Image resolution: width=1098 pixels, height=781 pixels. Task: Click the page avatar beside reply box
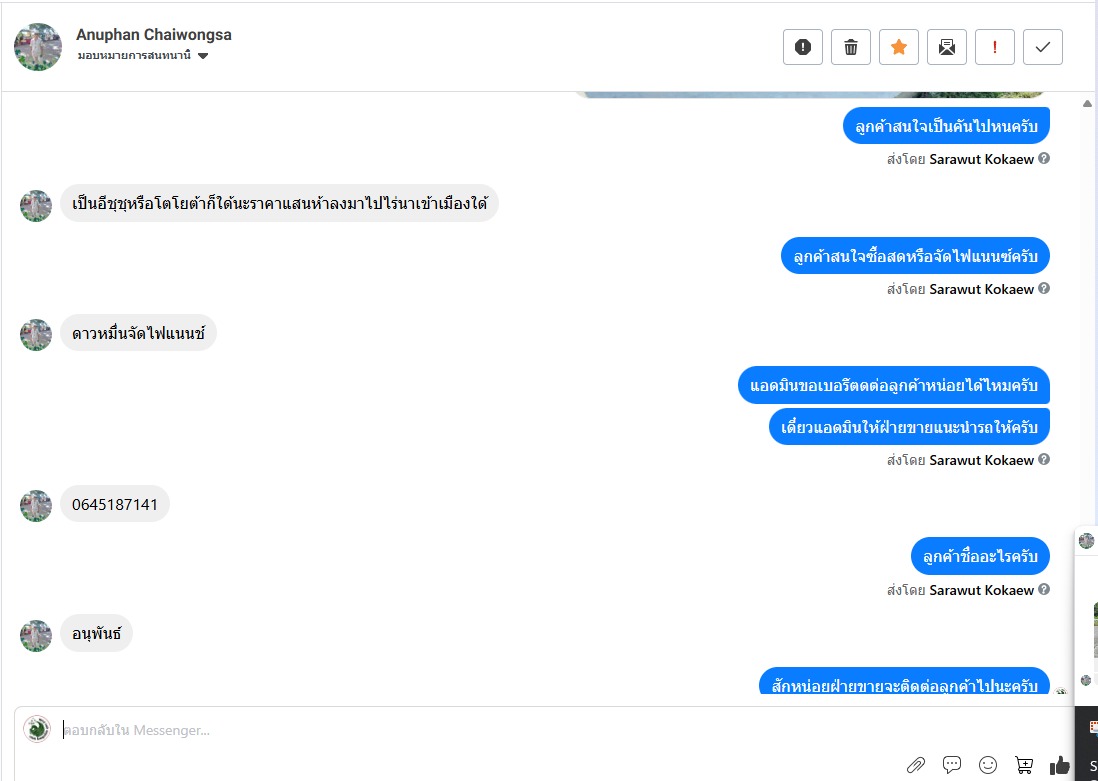[x=37, y=729]
